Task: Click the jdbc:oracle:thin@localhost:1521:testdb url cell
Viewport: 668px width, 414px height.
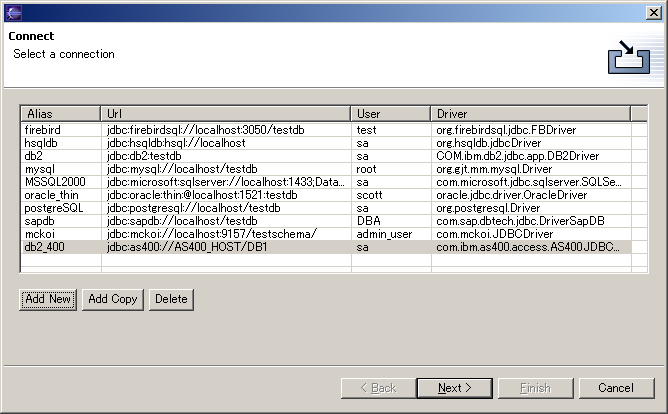Action: 202,195
